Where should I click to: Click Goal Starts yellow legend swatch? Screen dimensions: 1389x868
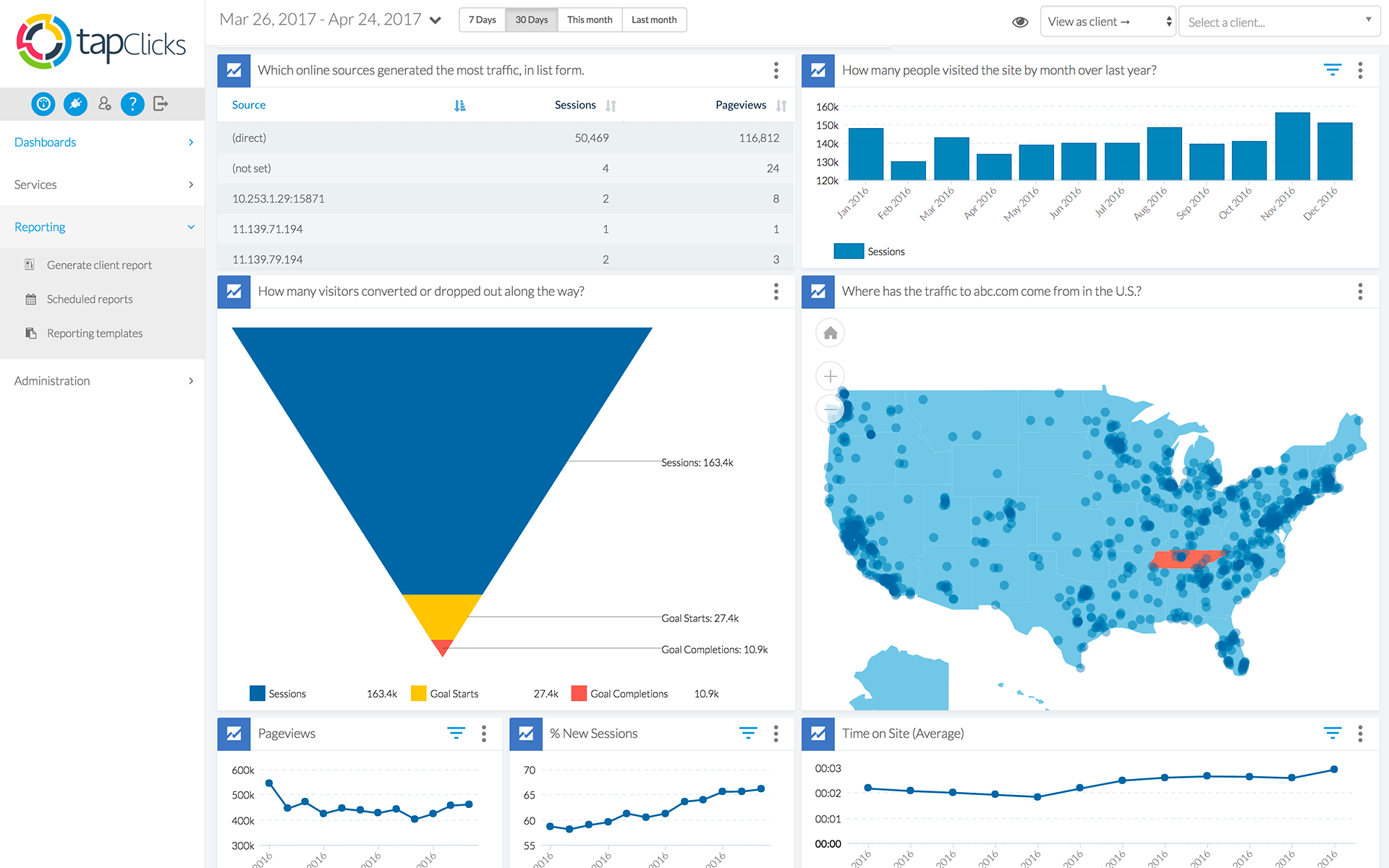pyautogui.click(x=418, y=694)
